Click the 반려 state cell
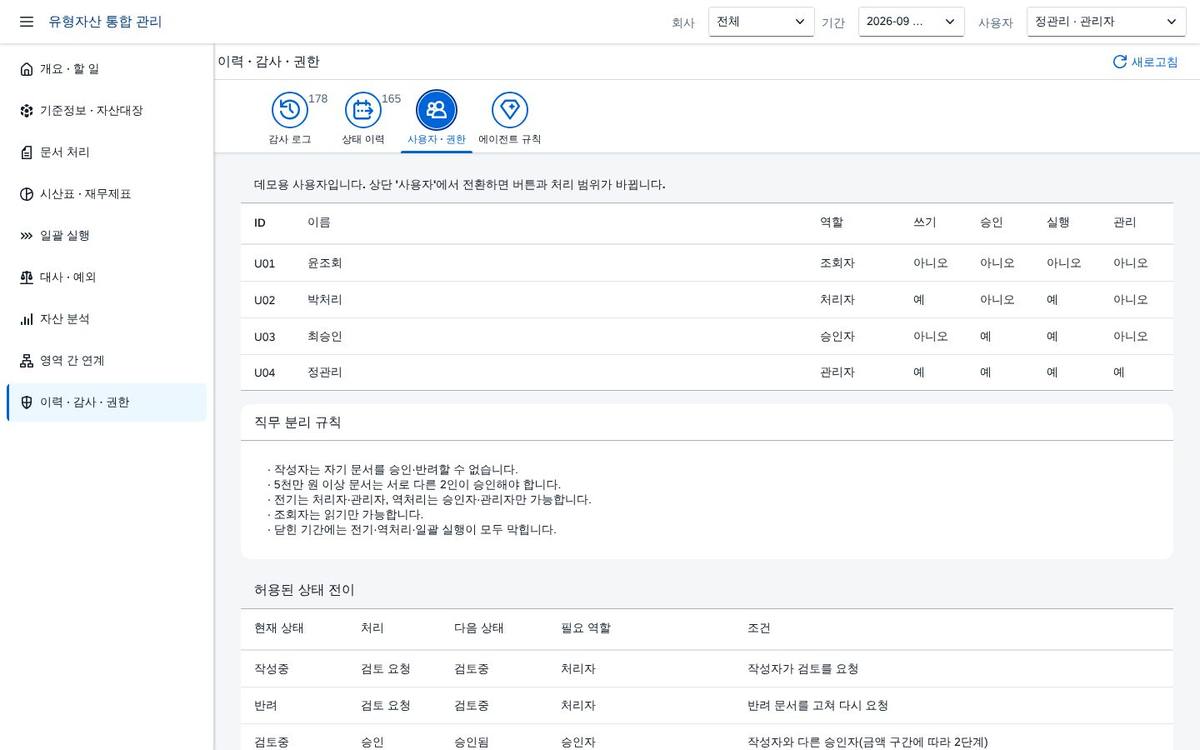The image size is (1200, 750). point(266,706)
